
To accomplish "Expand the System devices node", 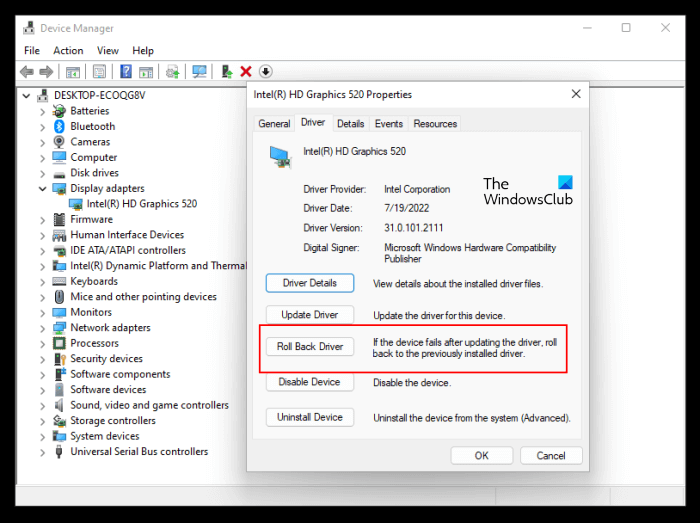I will tap(42, 436).
